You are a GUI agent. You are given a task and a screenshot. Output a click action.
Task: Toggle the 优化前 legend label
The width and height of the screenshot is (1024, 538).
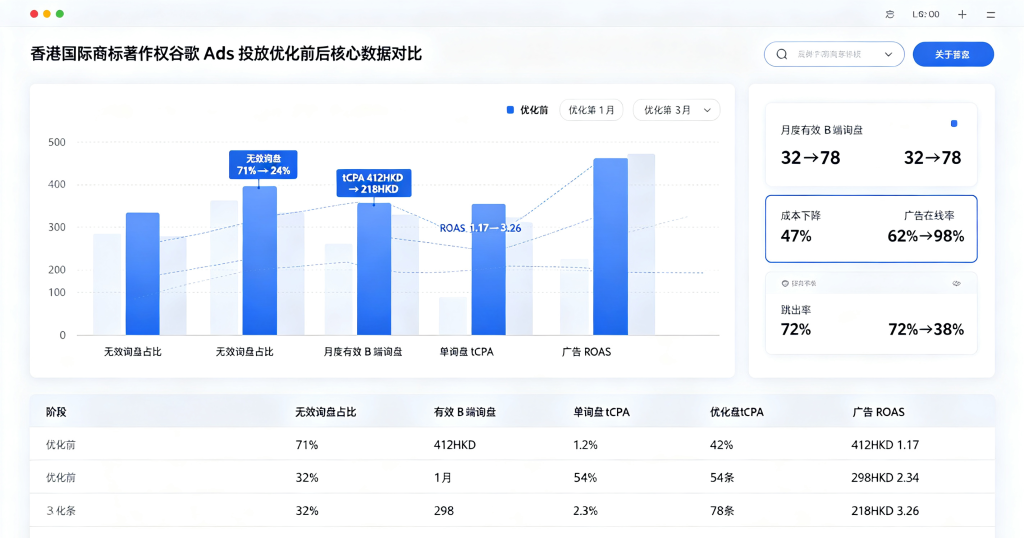point(534,110)
